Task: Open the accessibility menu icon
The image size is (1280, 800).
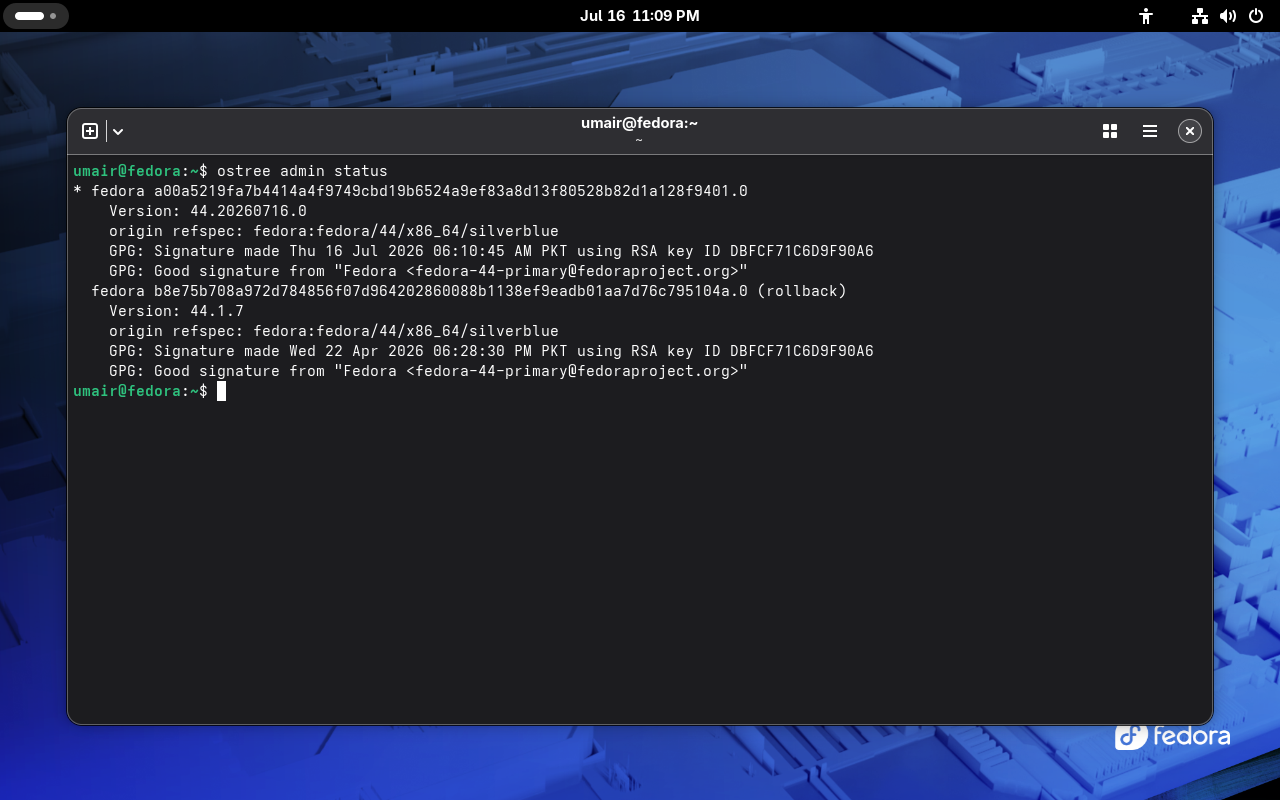Action: [x=1146, y=16]
